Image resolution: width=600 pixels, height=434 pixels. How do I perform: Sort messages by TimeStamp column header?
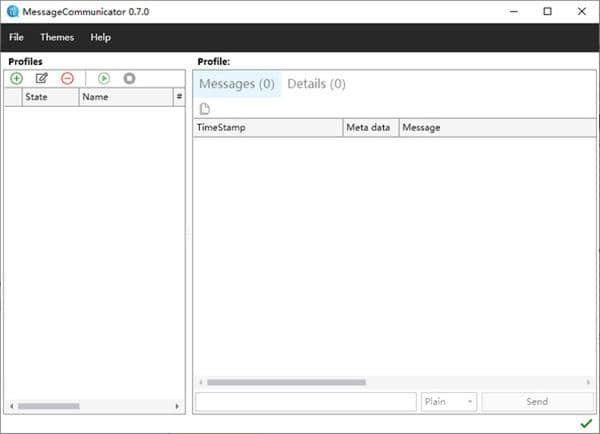pos(268,127)
